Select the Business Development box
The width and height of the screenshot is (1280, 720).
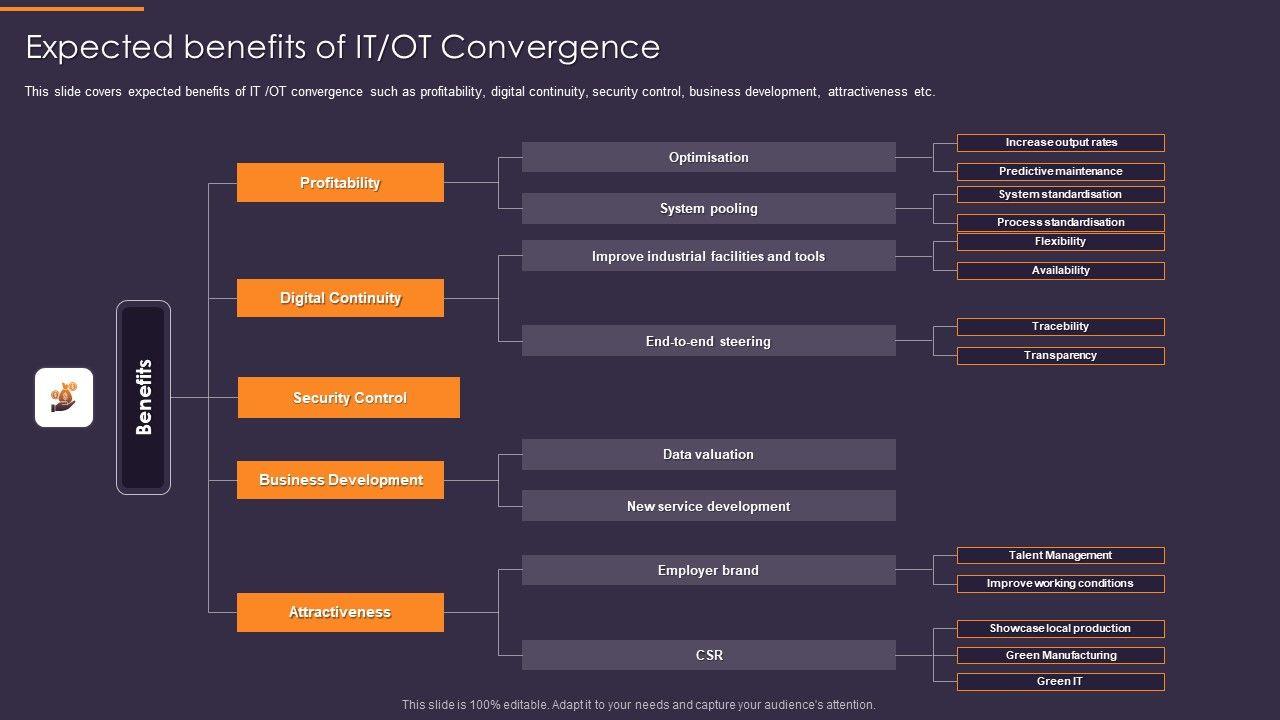(x=340, y=480)
